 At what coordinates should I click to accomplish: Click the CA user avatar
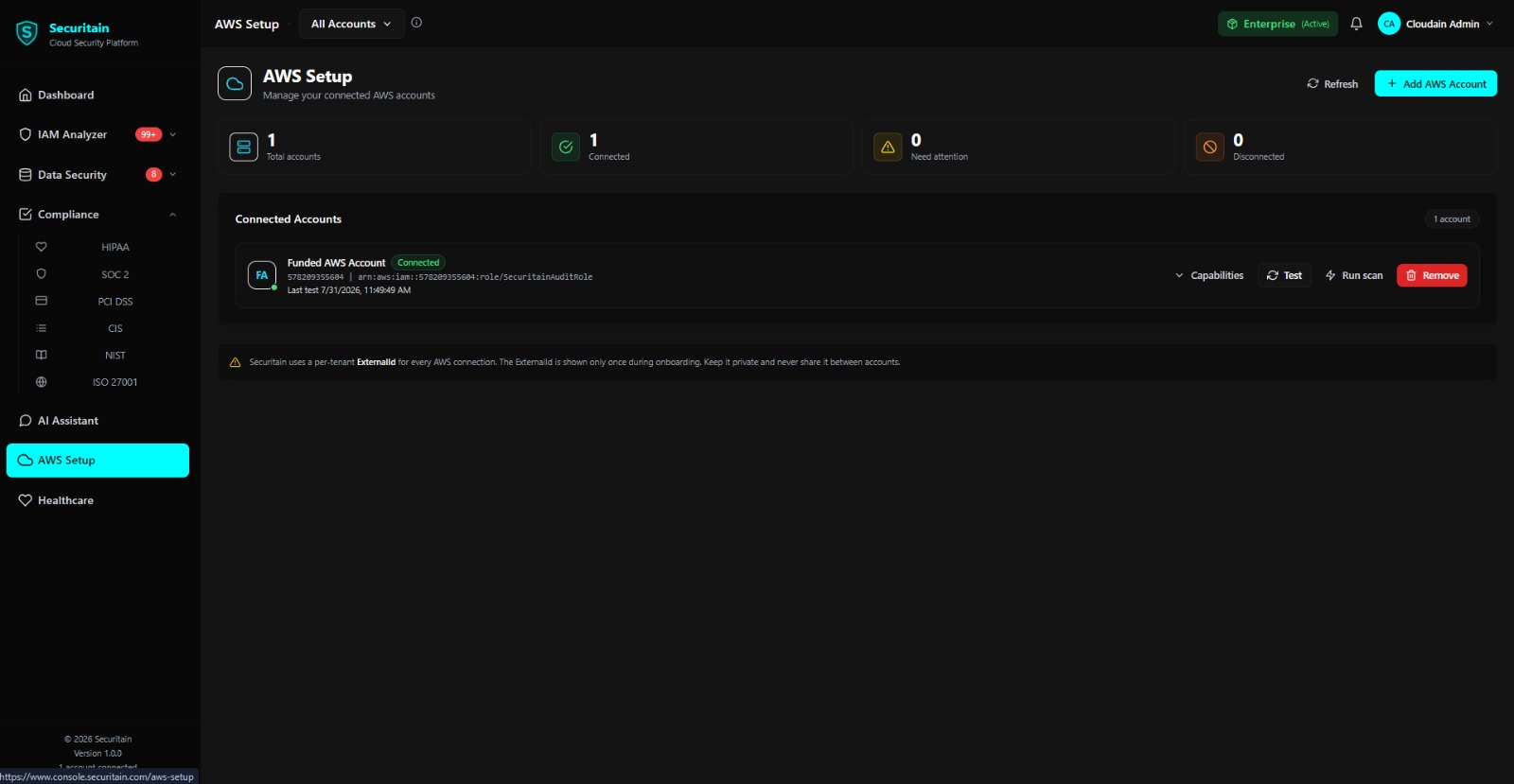[x=1389, y=24]
